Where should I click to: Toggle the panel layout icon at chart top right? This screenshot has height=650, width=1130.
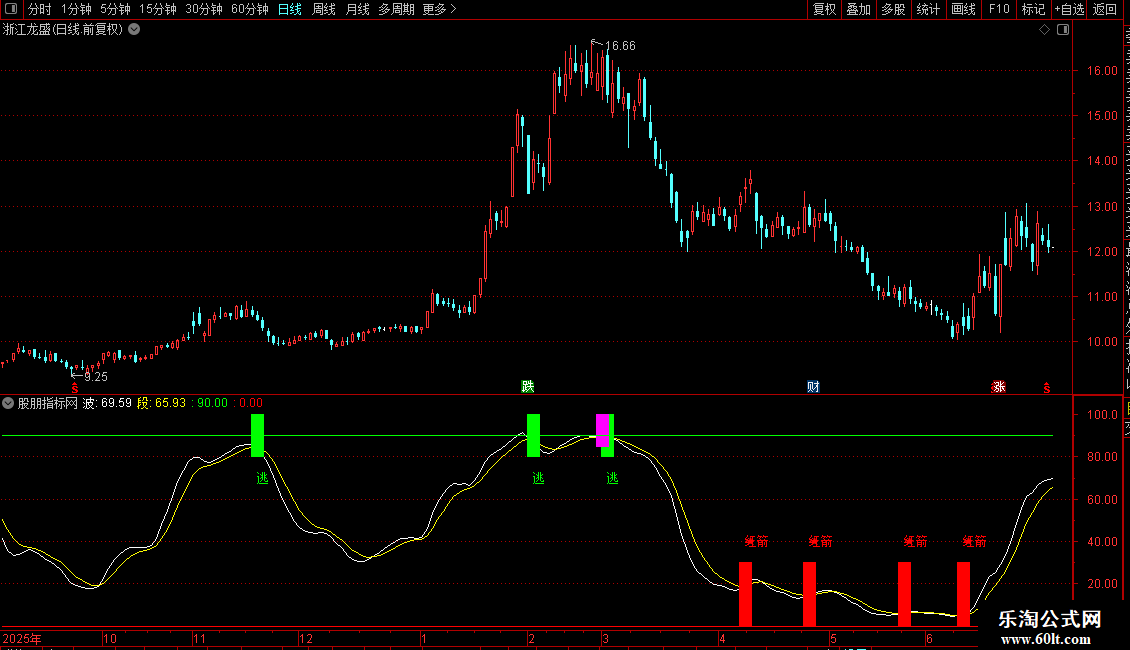pos(1063,30)
